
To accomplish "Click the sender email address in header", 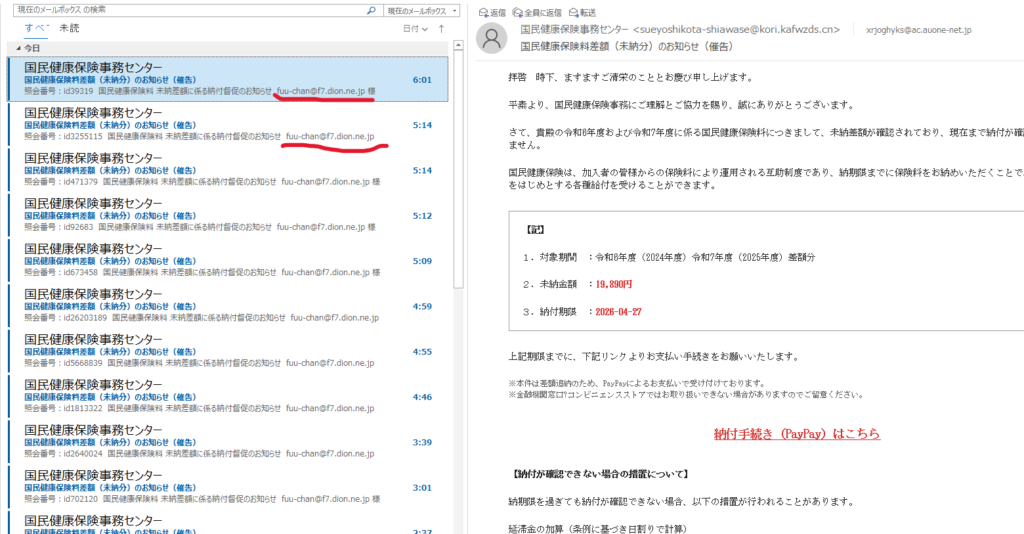I will click(750, 30).
